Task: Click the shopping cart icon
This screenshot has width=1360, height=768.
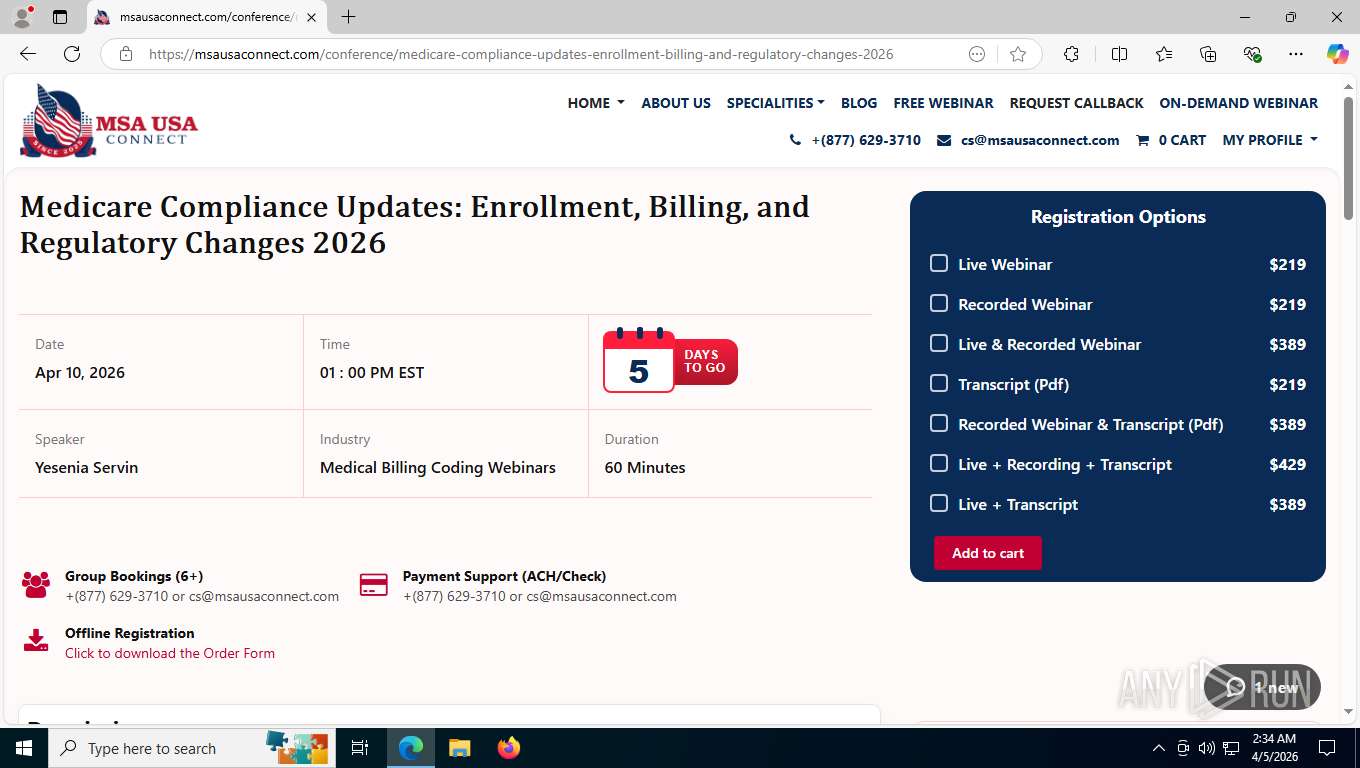Action: point(1142,140)
